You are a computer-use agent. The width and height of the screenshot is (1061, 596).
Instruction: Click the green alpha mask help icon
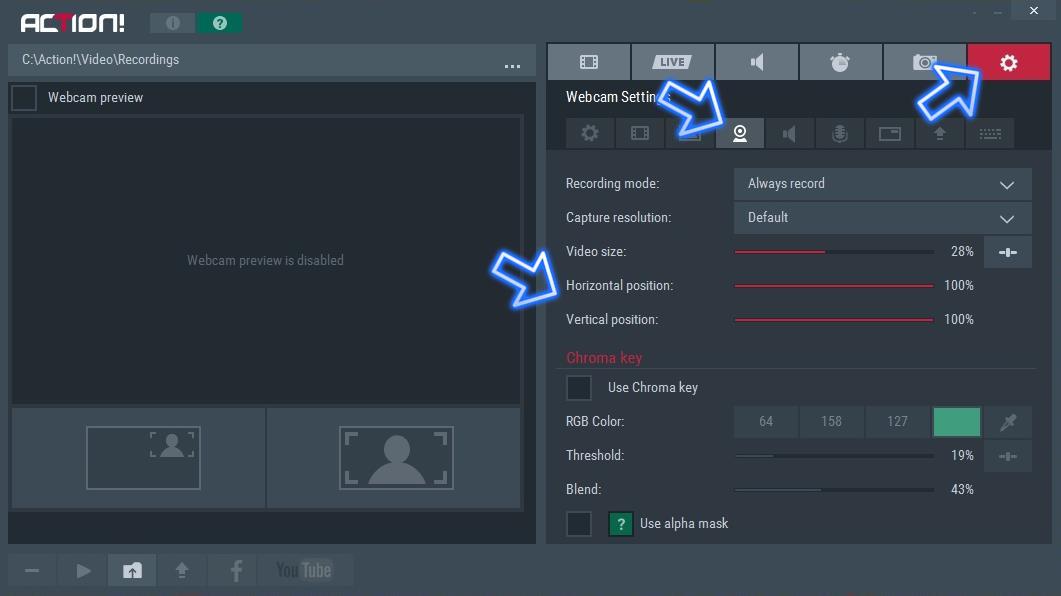[621, 524]
